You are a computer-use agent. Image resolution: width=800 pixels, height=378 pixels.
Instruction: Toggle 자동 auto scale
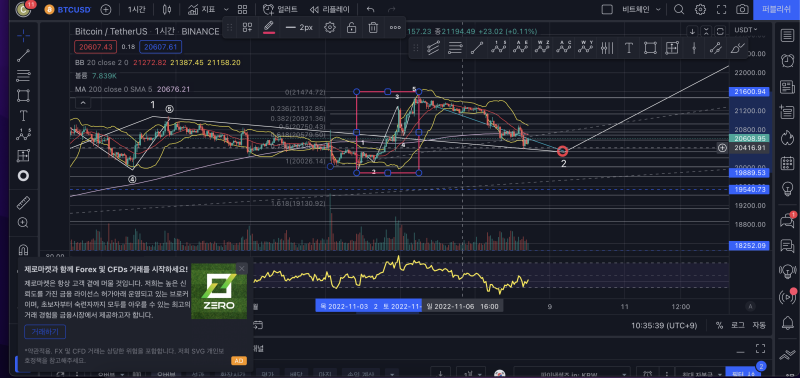pyautogui.click(x=759, y=325)
